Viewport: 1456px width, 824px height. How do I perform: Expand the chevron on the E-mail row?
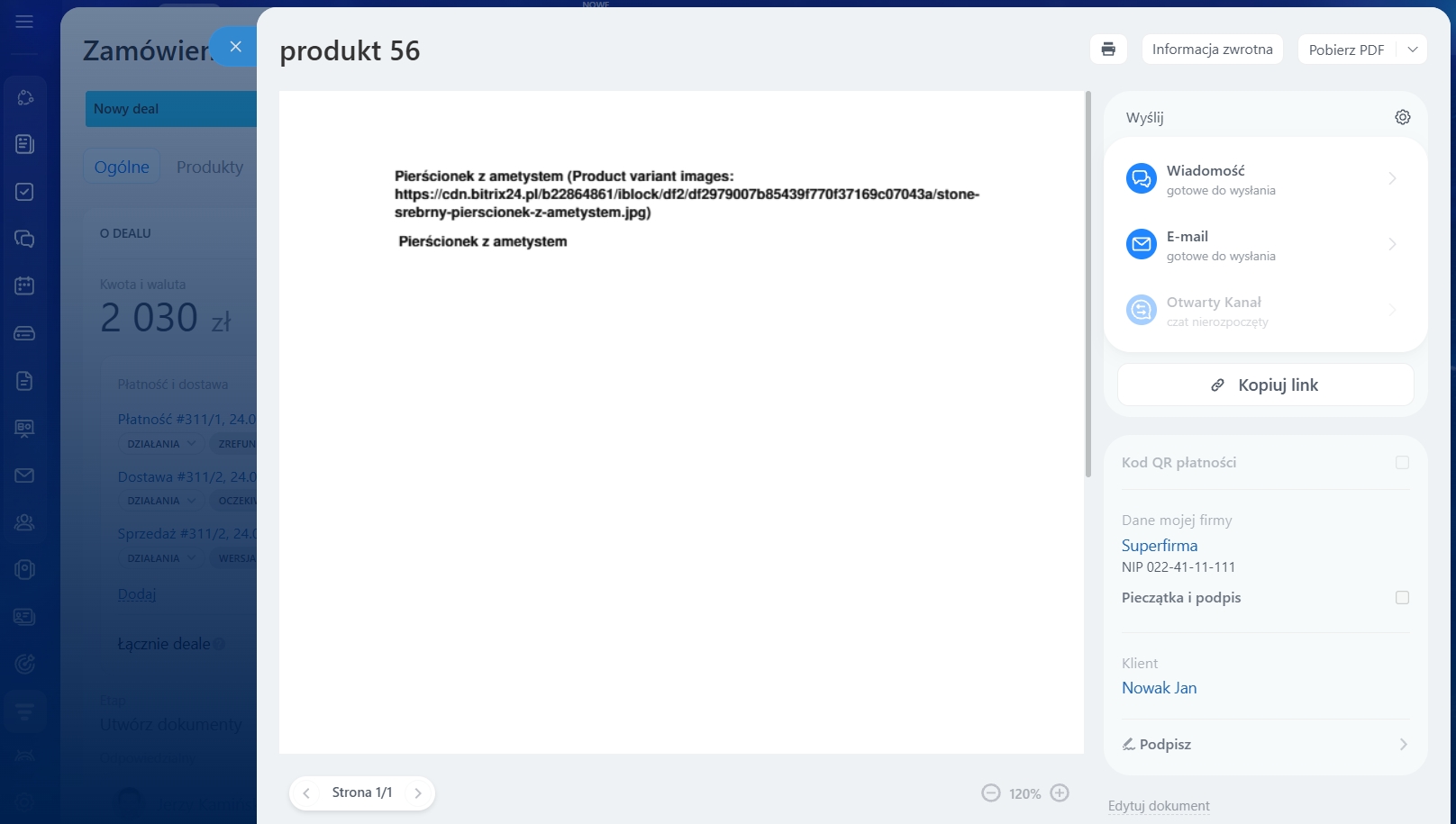point(1392,244)
